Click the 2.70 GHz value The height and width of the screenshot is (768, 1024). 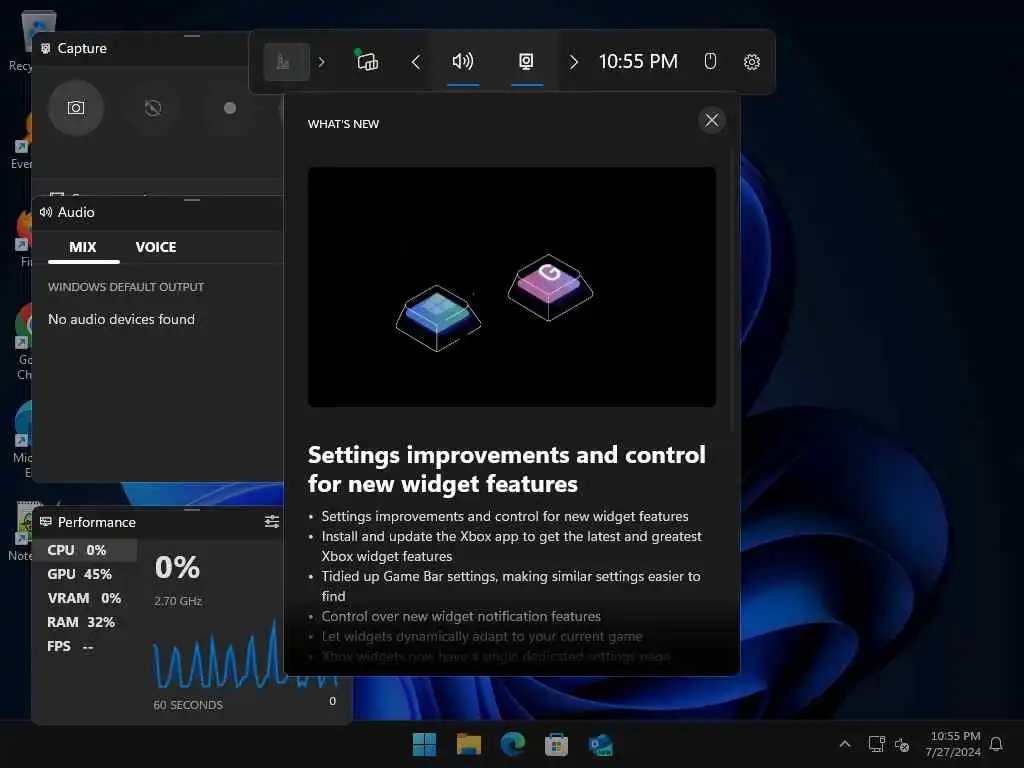178,601
